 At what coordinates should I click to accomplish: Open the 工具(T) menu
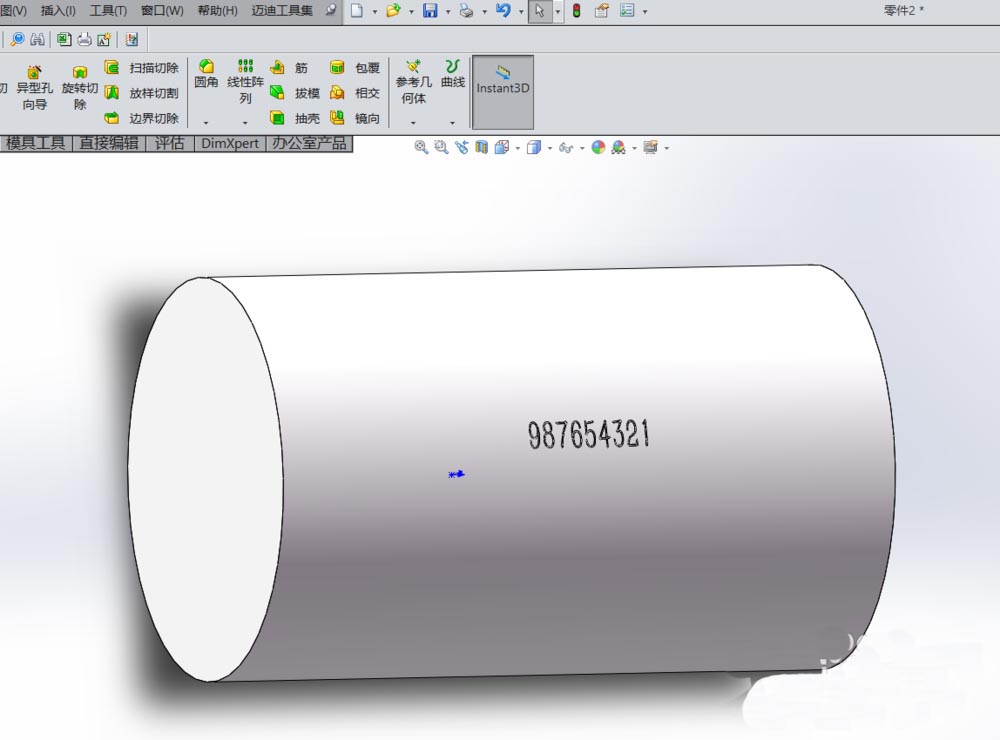pos(108,11)
